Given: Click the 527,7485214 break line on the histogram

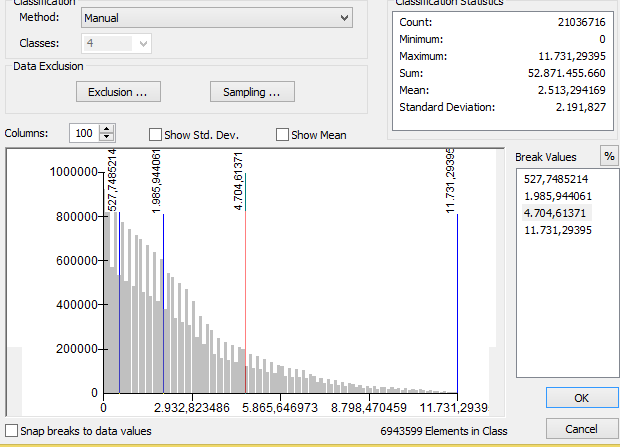Looking at the screenshot, I should (120, 300).
